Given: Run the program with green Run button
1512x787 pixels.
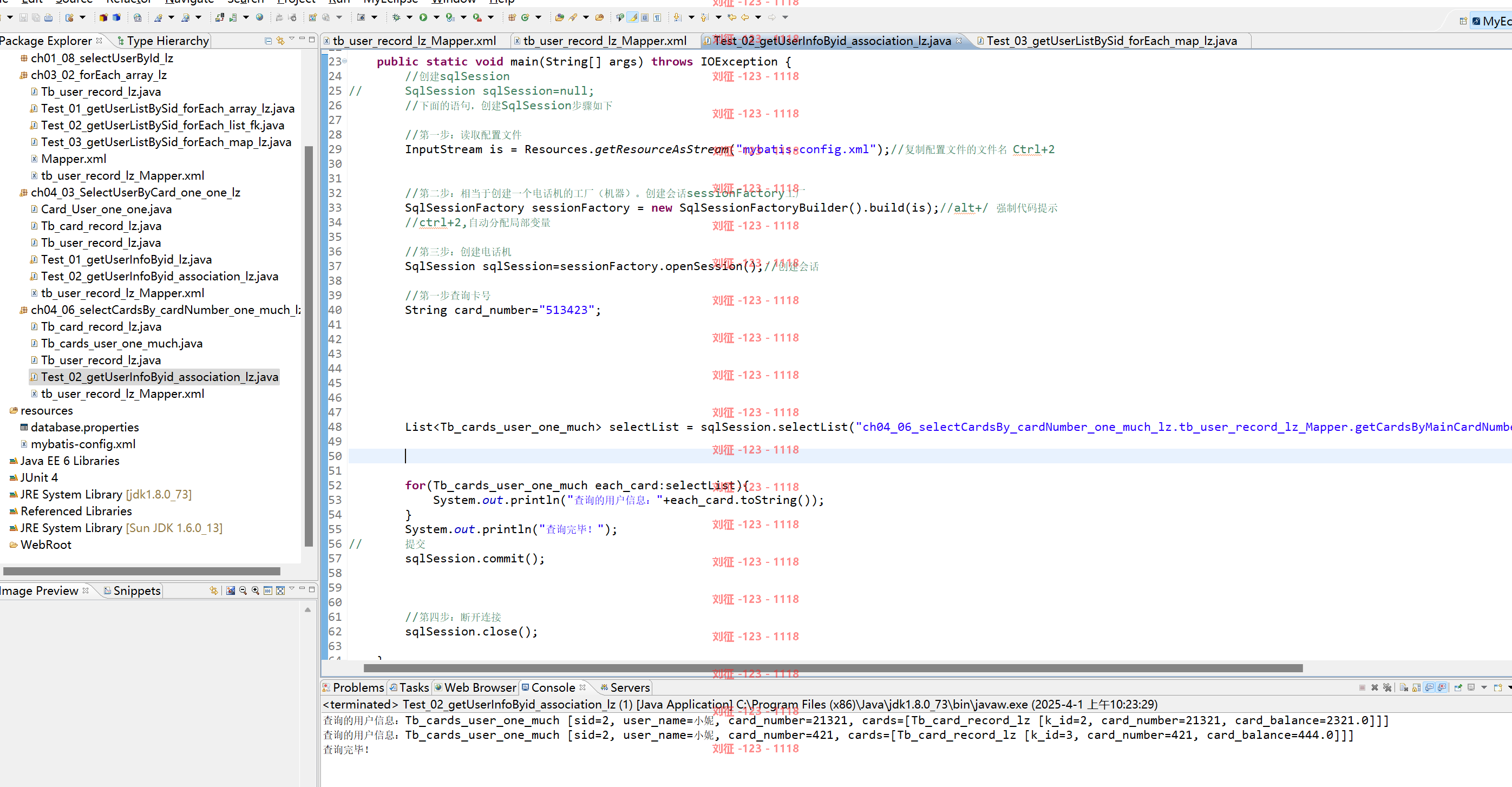Looking at the screenshot, I should click(424, 18).
